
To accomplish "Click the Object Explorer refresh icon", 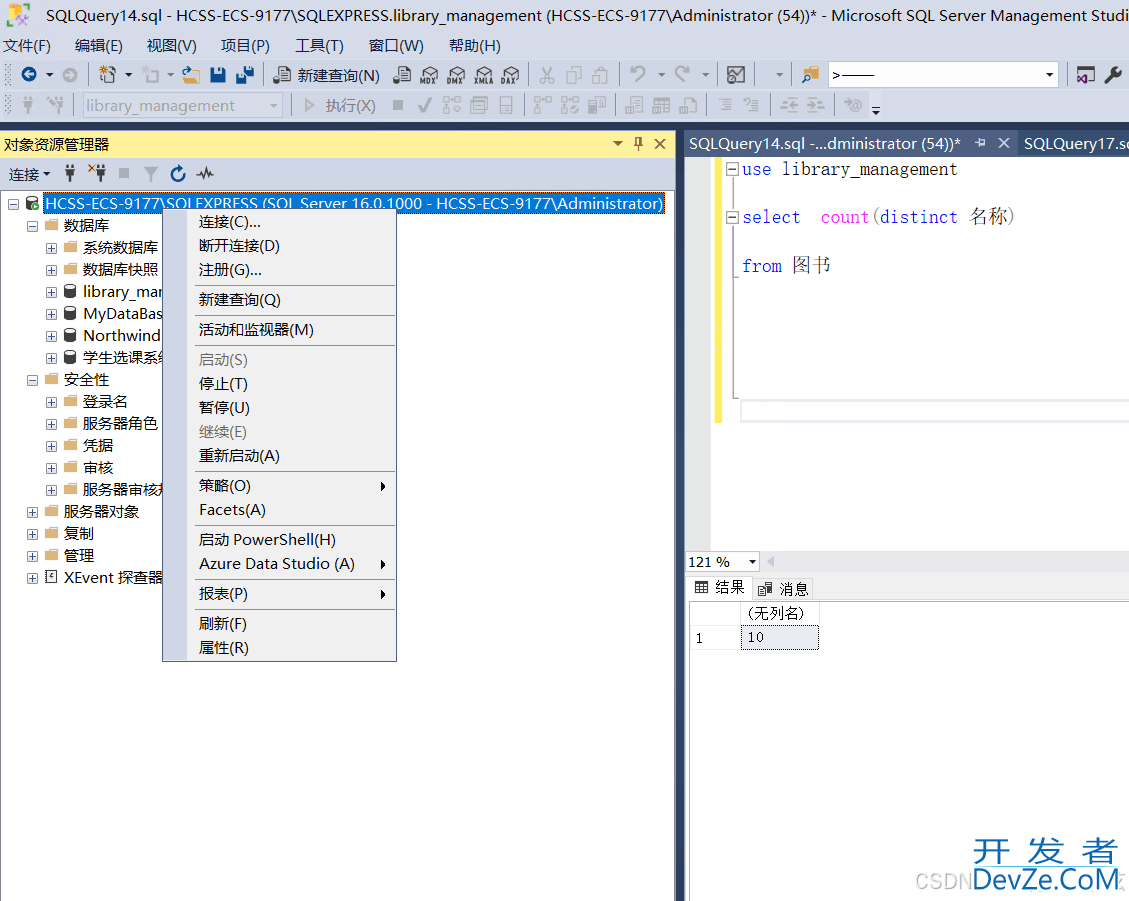I will (178, 174).
